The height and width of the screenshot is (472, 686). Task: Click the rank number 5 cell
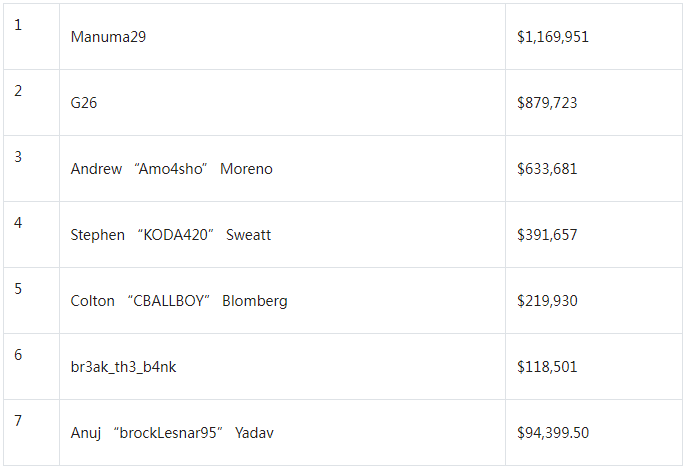tap(32, 301)
